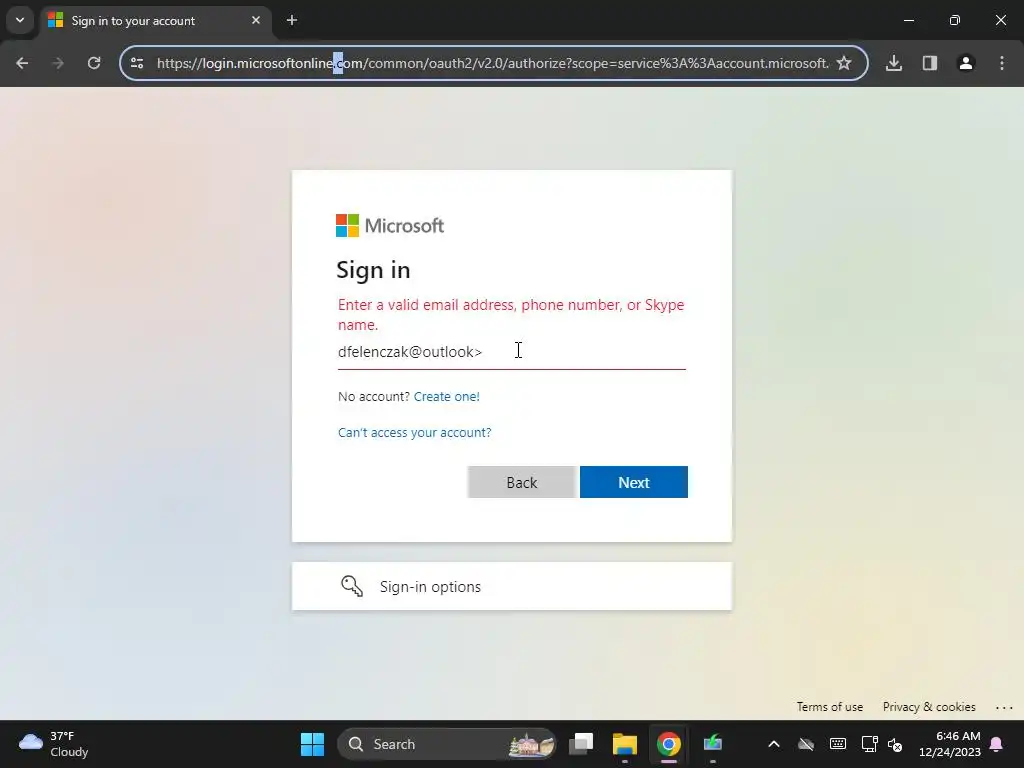Open Task View from the taskbar

tap(581, 744)
